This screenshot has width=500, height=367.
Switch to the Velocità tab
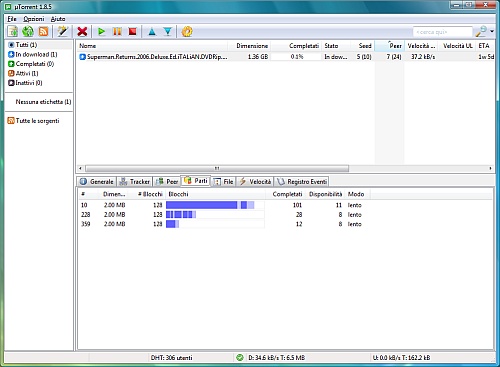[255, 182]
